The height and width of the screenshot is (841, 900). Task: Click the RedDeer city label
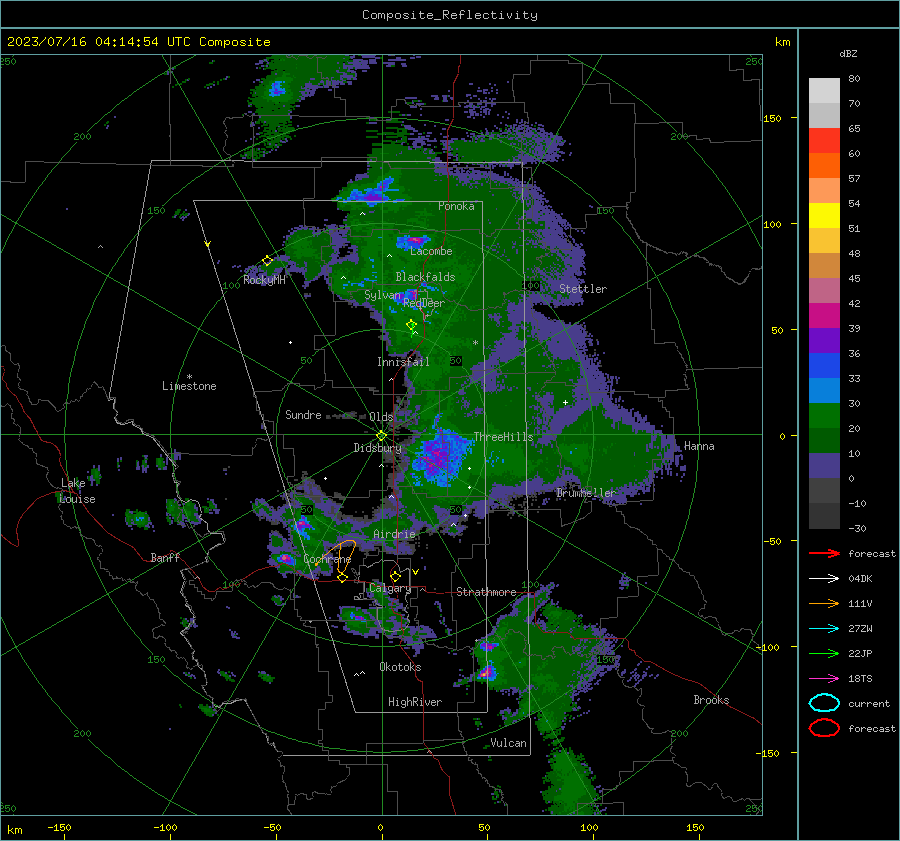click(x=424, y=303)
